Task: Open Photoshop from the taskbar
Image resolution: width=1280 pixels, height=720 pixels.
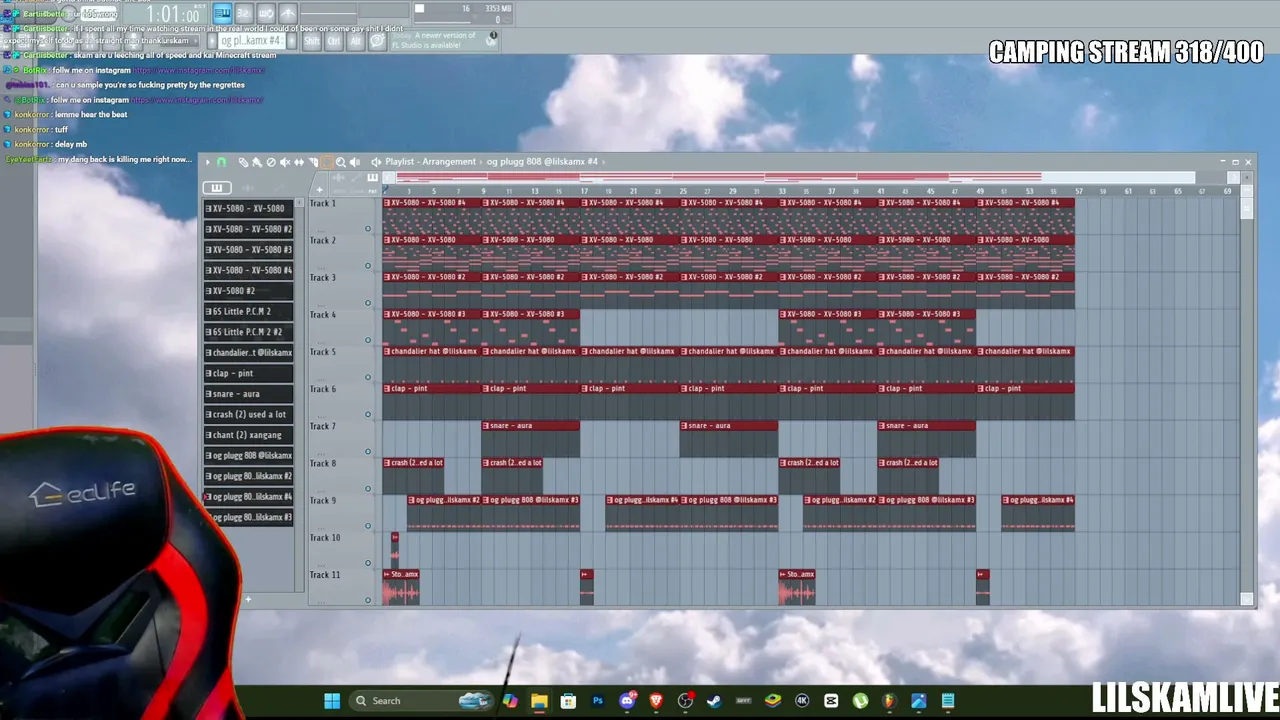Action: [x=598, y=701]
